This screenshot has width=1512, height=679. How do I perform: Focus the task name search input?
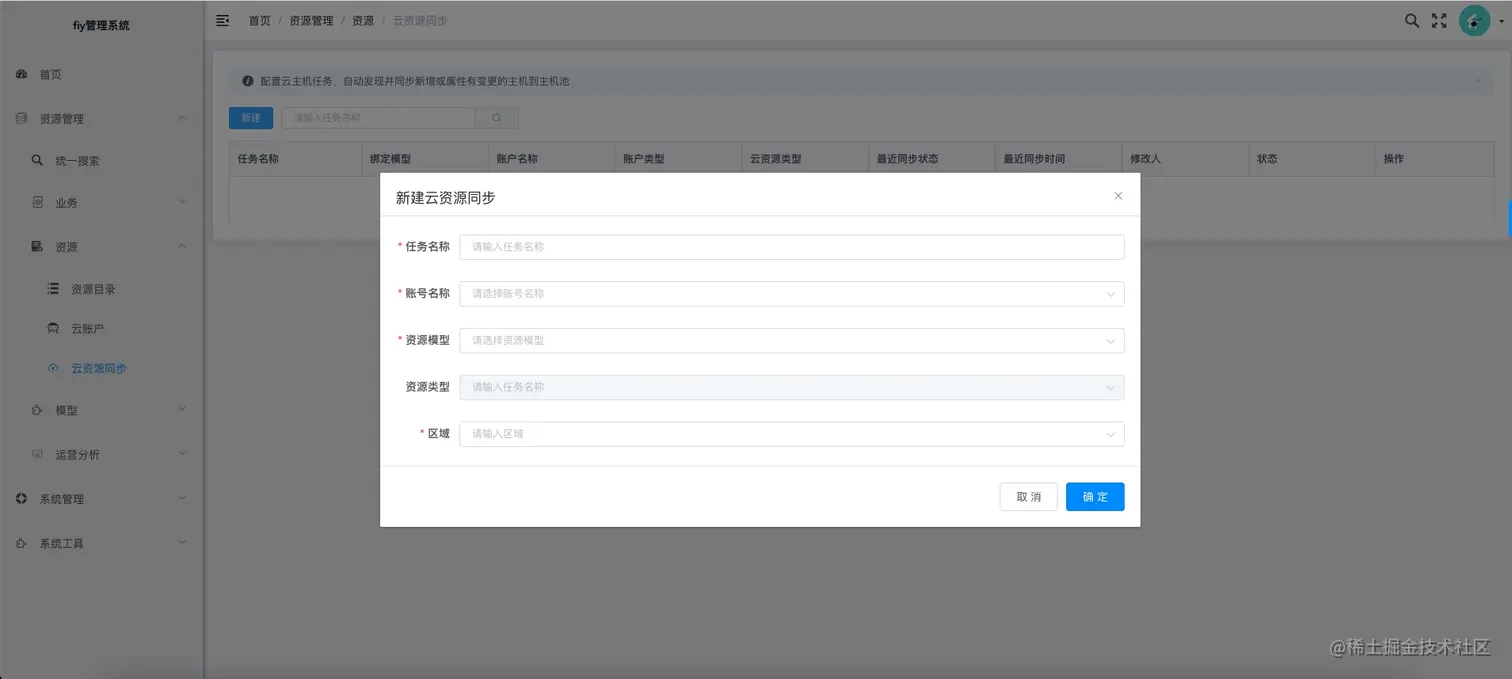[378, 118]
